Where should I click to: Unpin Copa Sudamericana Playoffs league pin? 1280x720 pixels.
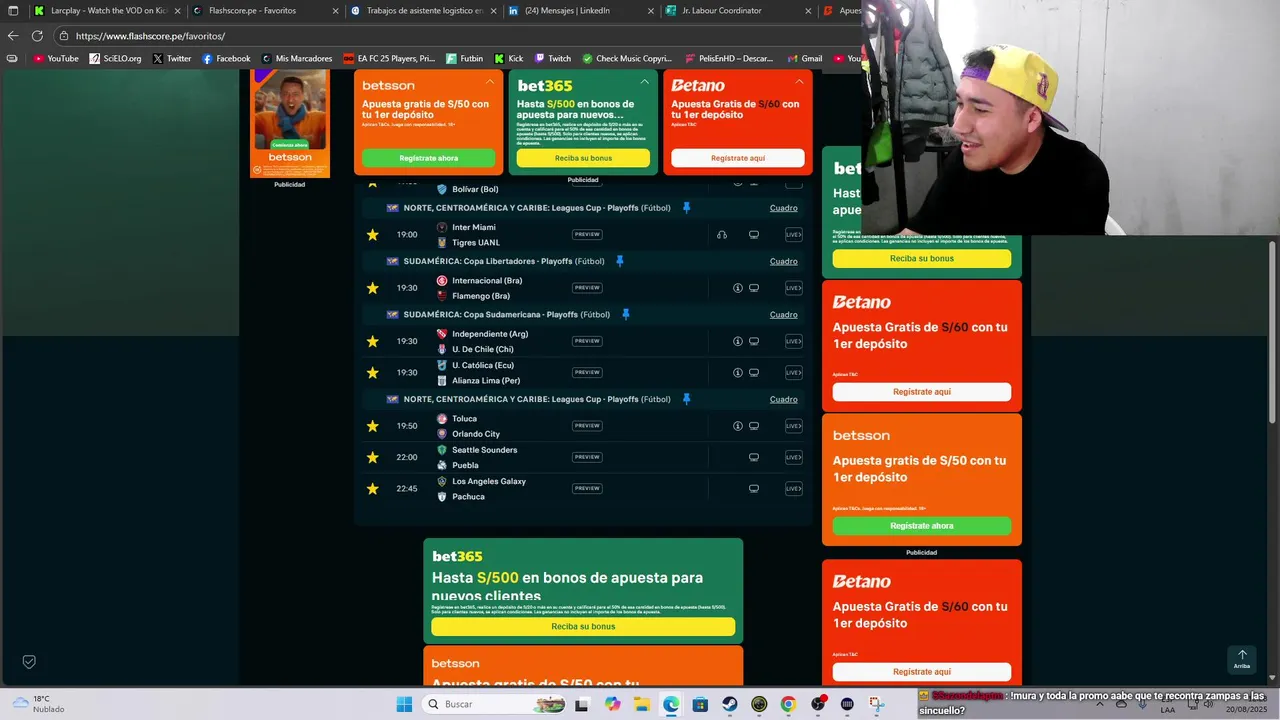tap(626, 314)
